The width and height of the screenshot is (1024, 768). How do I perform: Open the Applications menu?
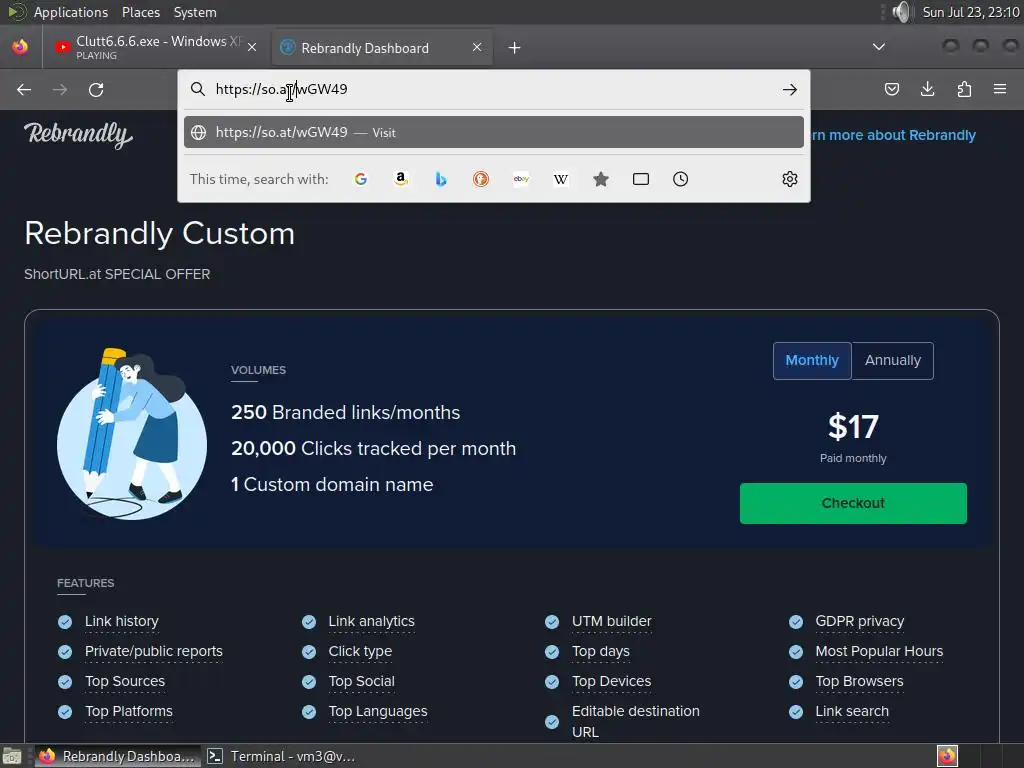[x=71, y=12]
